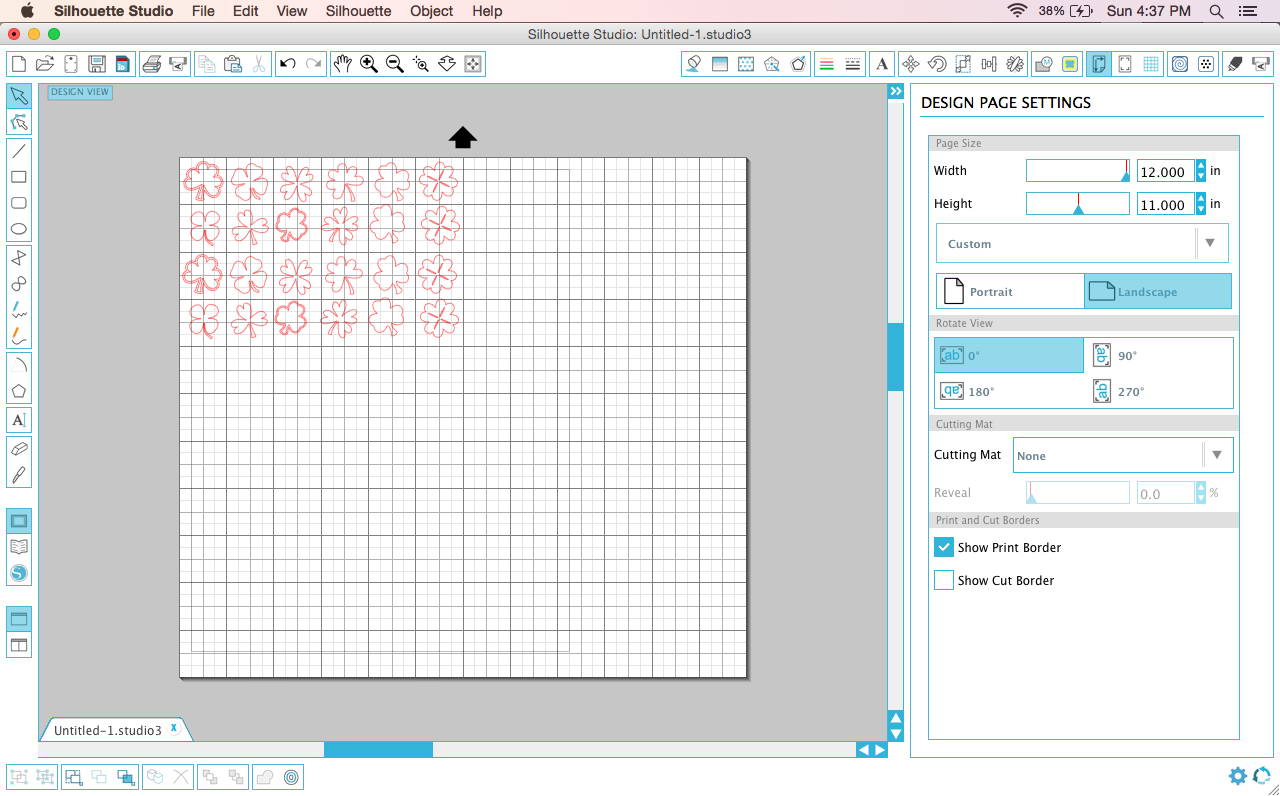Pick the Draw a Curve Shape tool
This screenshot has height=796, width=1280.
[19, 284]
